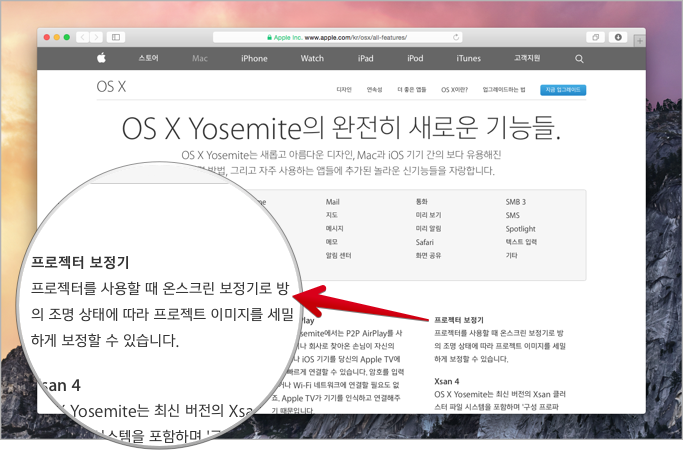Jump to the SMS feature link

(x=513, y=215)
